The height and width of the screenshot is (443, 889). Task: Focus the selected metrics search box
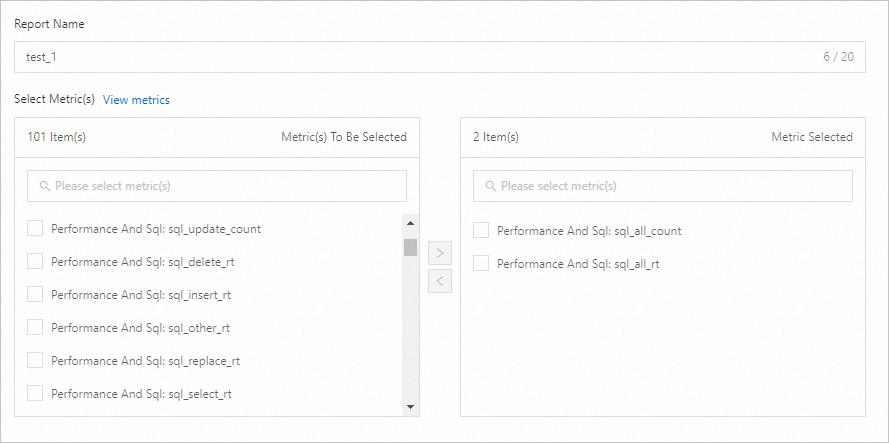(x=670, y=186)
